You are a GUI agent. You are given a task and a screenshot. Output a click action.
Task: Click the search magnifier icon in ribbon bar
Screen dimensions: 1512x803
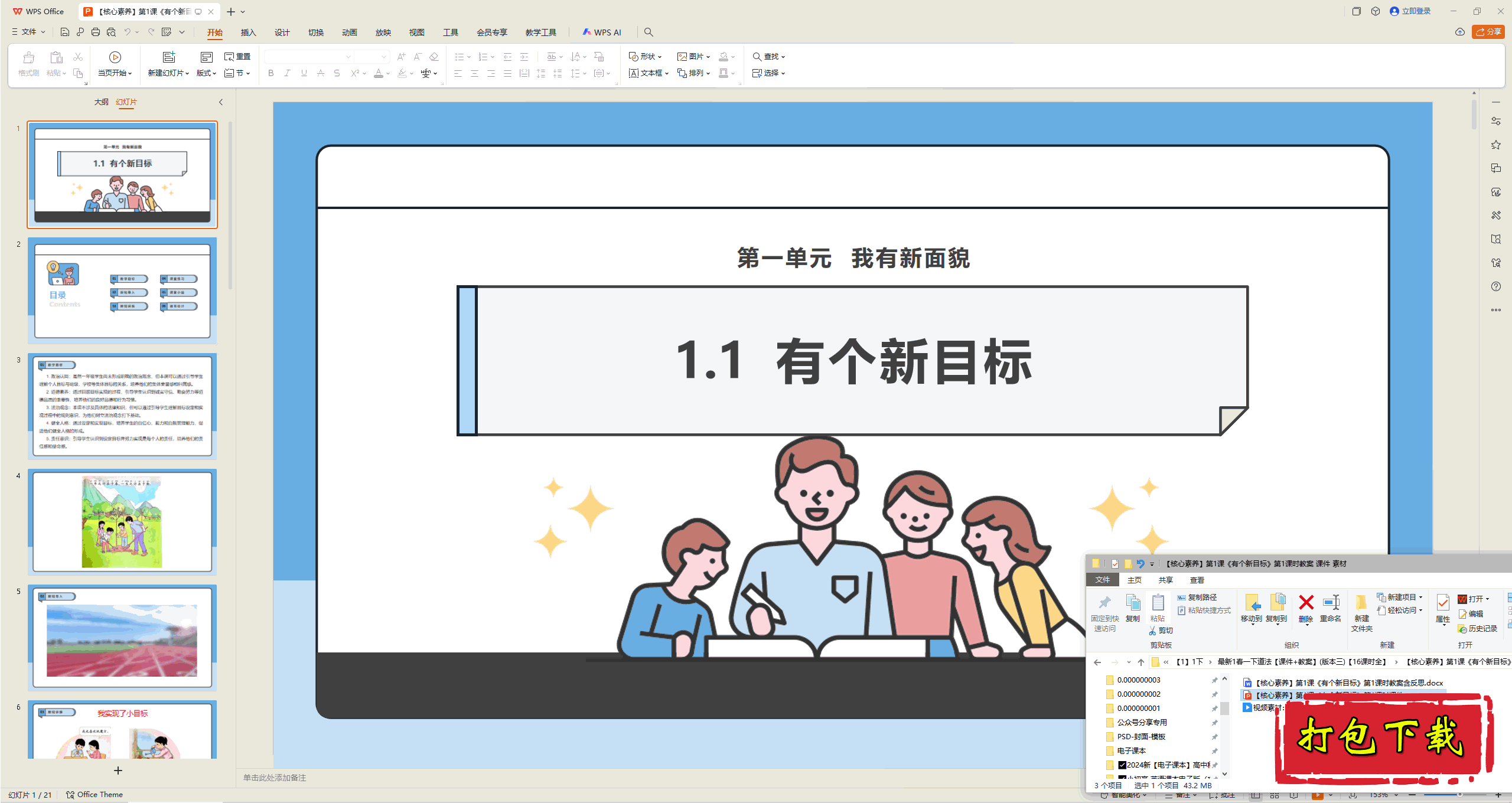[x=649, y=32]
